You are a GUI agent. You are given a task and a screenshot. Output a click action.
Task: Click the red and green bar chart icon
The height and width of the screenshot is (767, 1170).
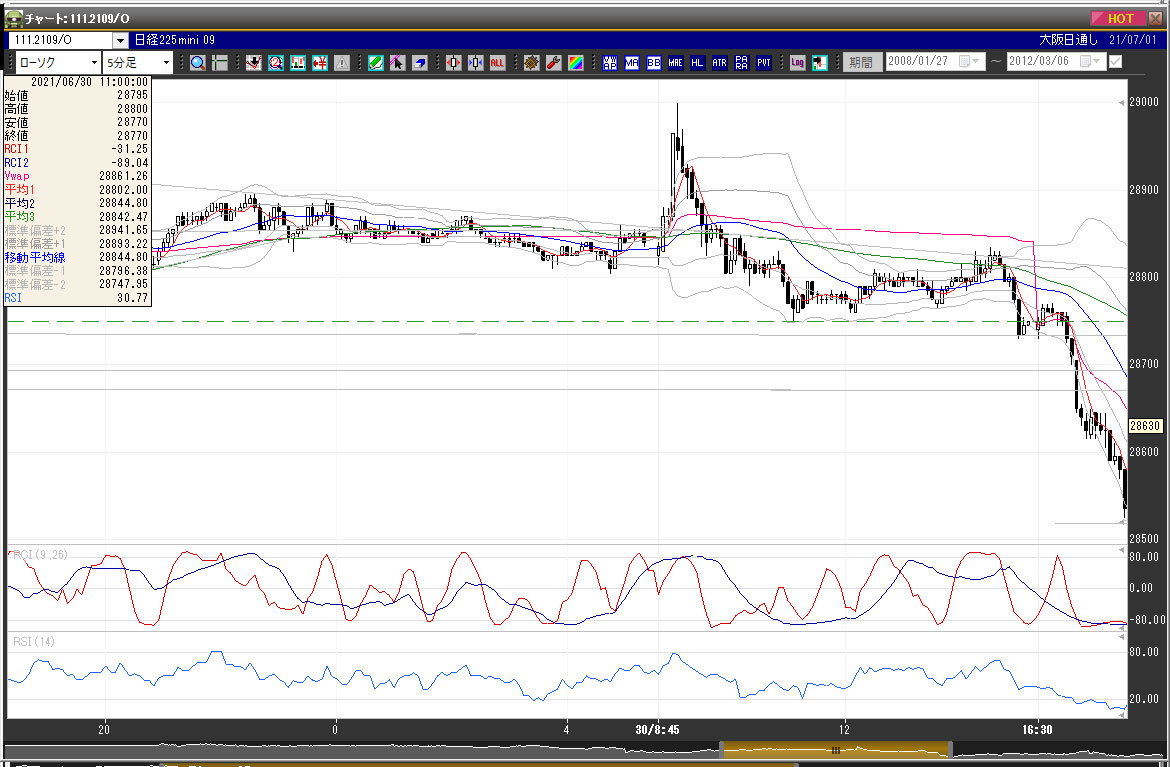click(298, 63)
